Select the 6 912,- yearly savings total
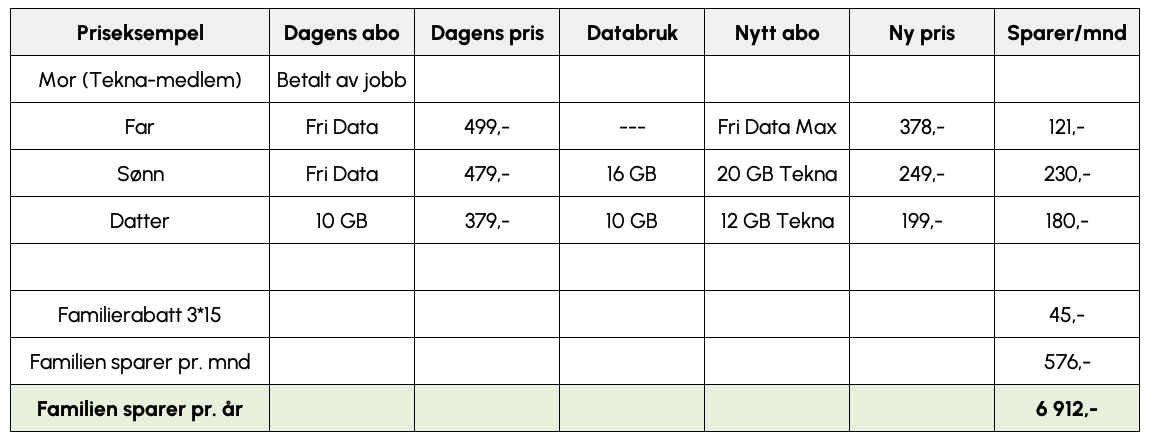 click(1066, 409)
